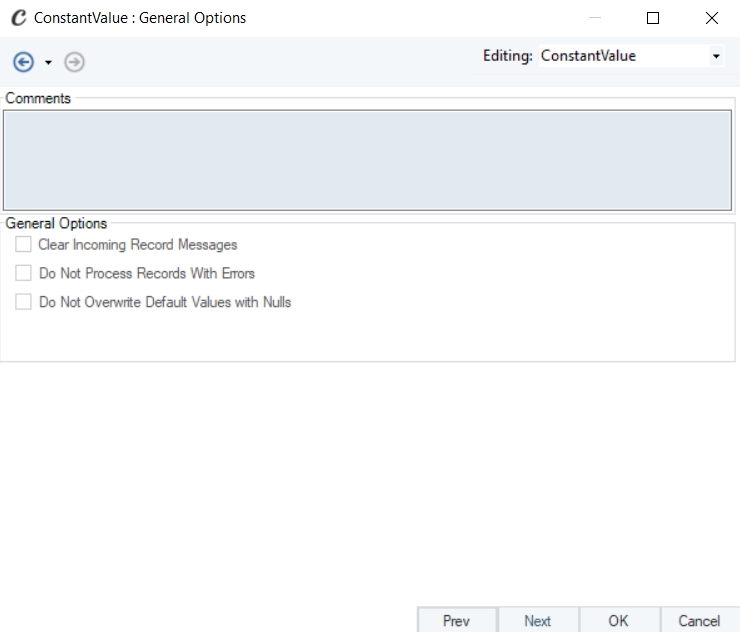The height and width of the screenshot is (632, 740).
Task: Click the forward navigation arrow icon
Action: pyautogui.click(x=74, y=62)
